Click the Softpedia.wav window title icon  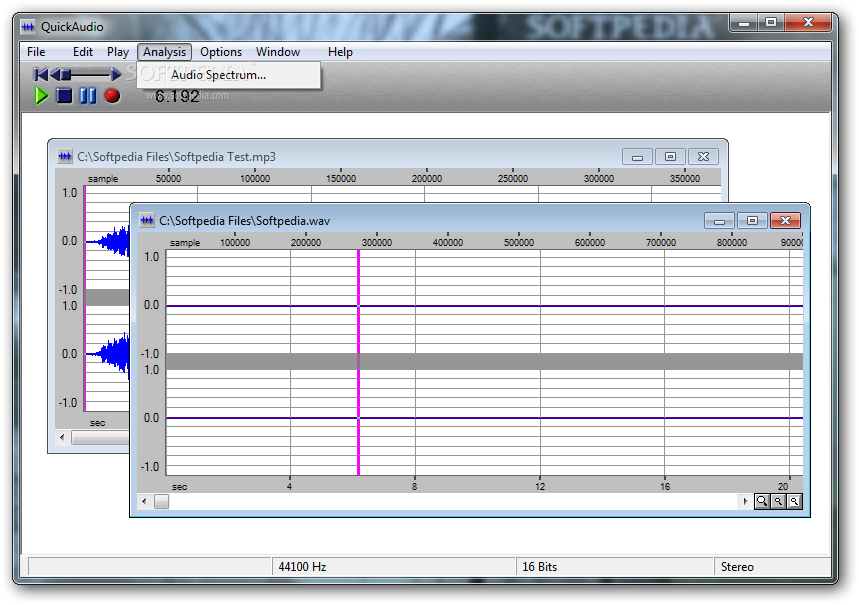146,220
